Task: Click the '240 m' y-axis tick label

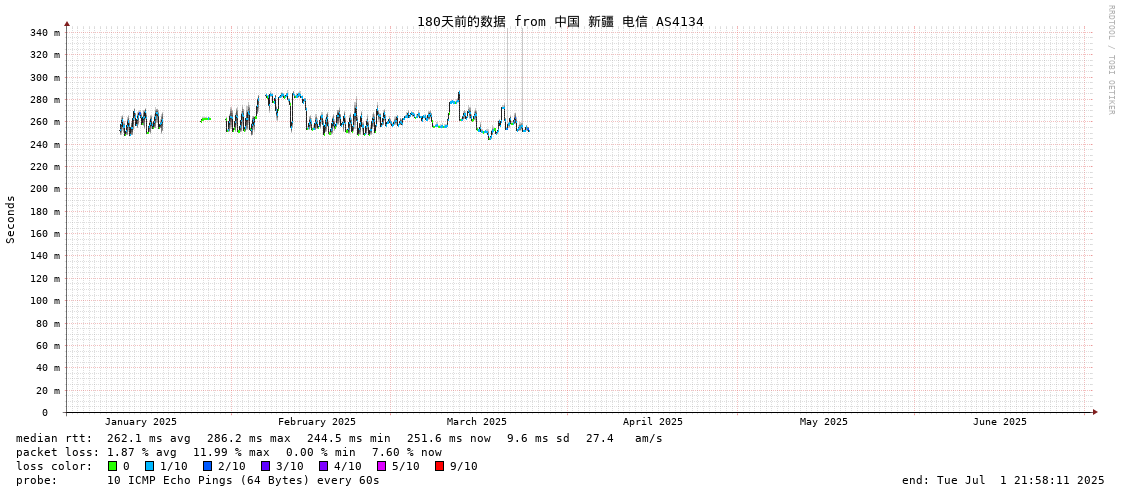Action: click(45, 144)
